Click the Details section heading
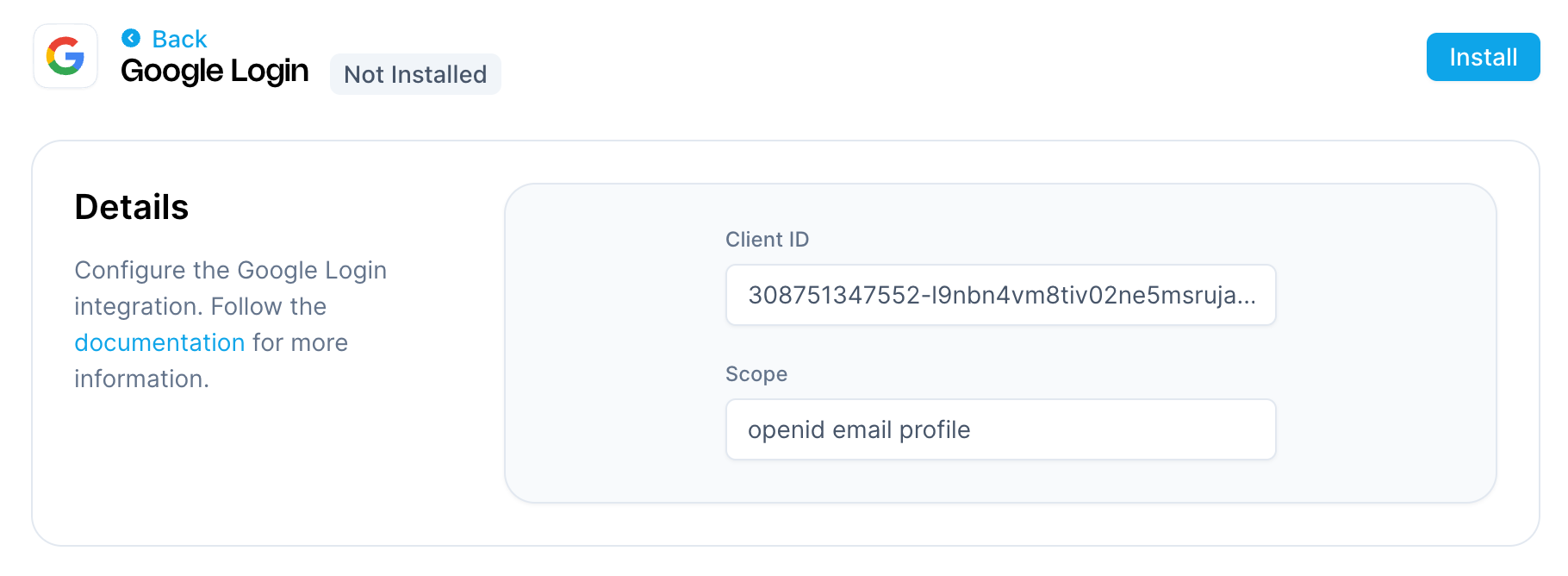Screen dimensions: 1568x576 click(x=131, y=207)
